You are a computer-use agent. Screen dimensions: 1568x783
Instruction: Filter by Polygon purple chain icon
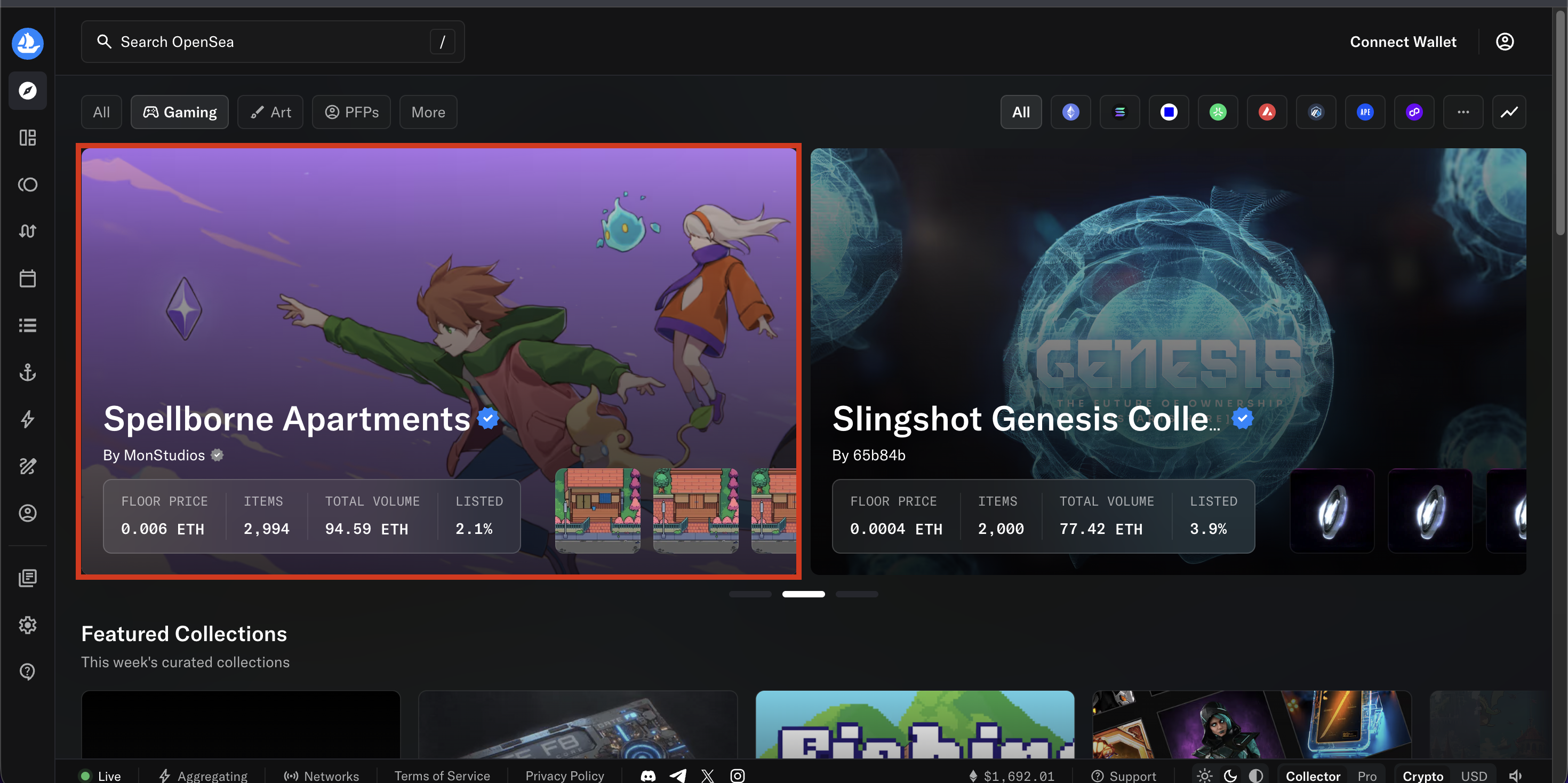[x=1414, y=112]
